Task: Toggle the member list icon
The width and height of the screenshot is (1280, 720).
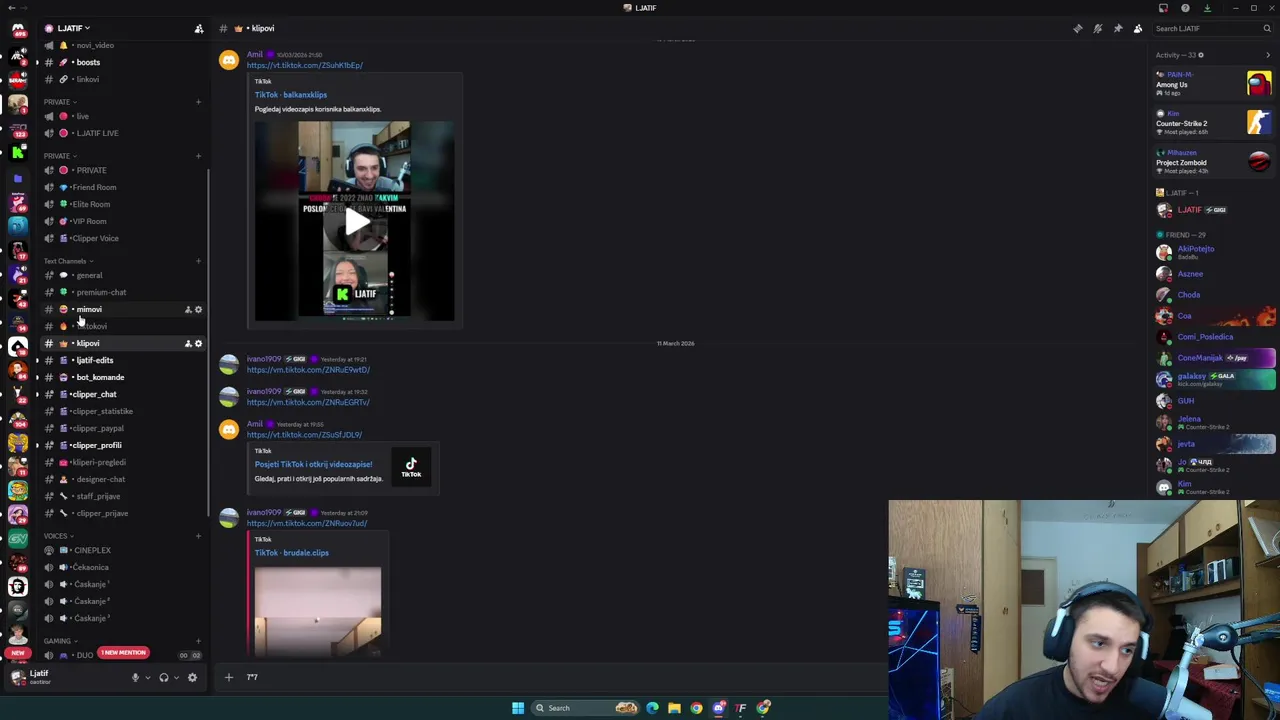Action: (1137, 28)
